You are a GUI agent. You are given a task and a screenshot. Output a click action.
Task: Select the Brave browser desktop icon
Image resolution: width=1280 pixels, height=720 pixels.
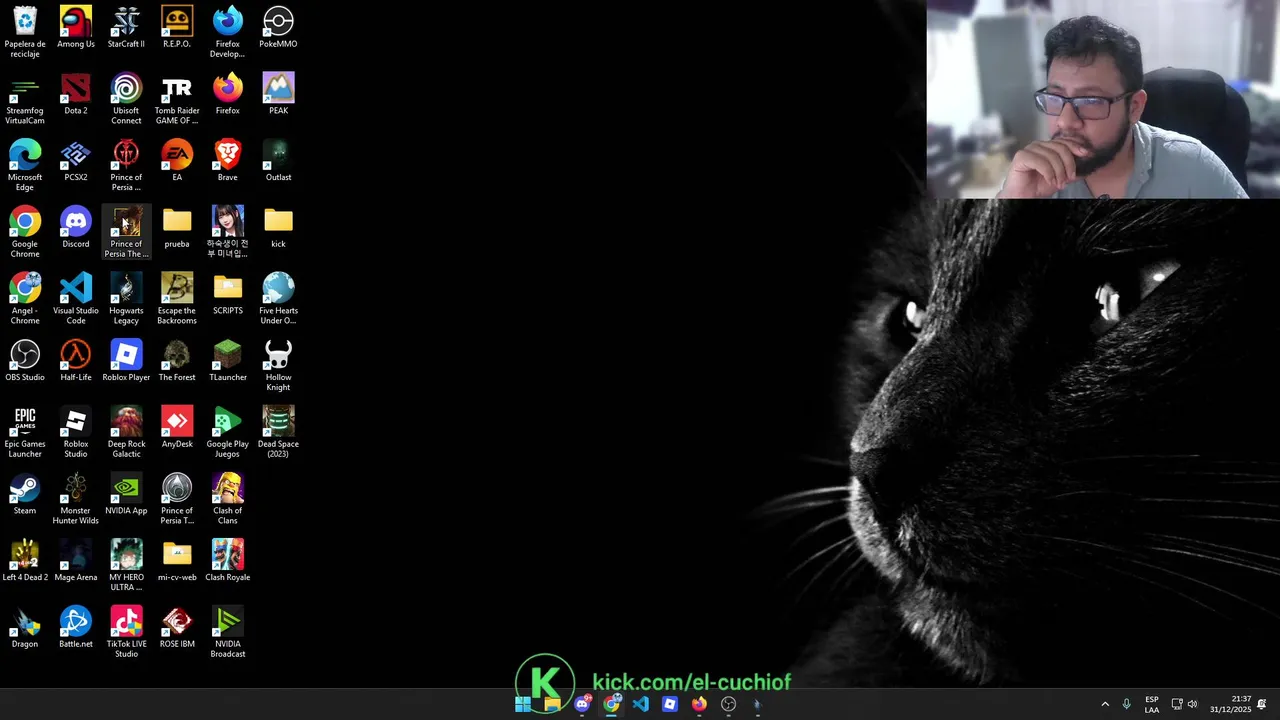pyautogui.click(x=228, y=161)
